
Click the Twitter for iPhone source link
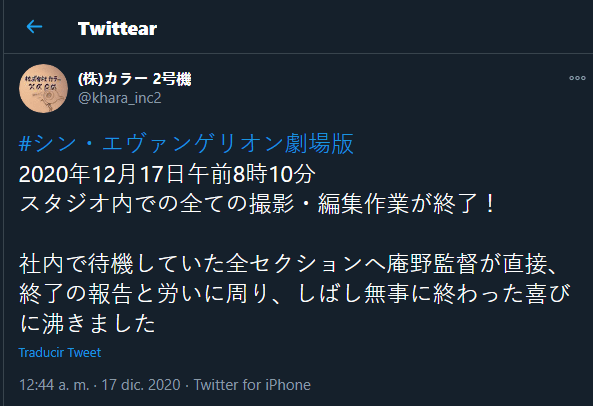[252, 385]
